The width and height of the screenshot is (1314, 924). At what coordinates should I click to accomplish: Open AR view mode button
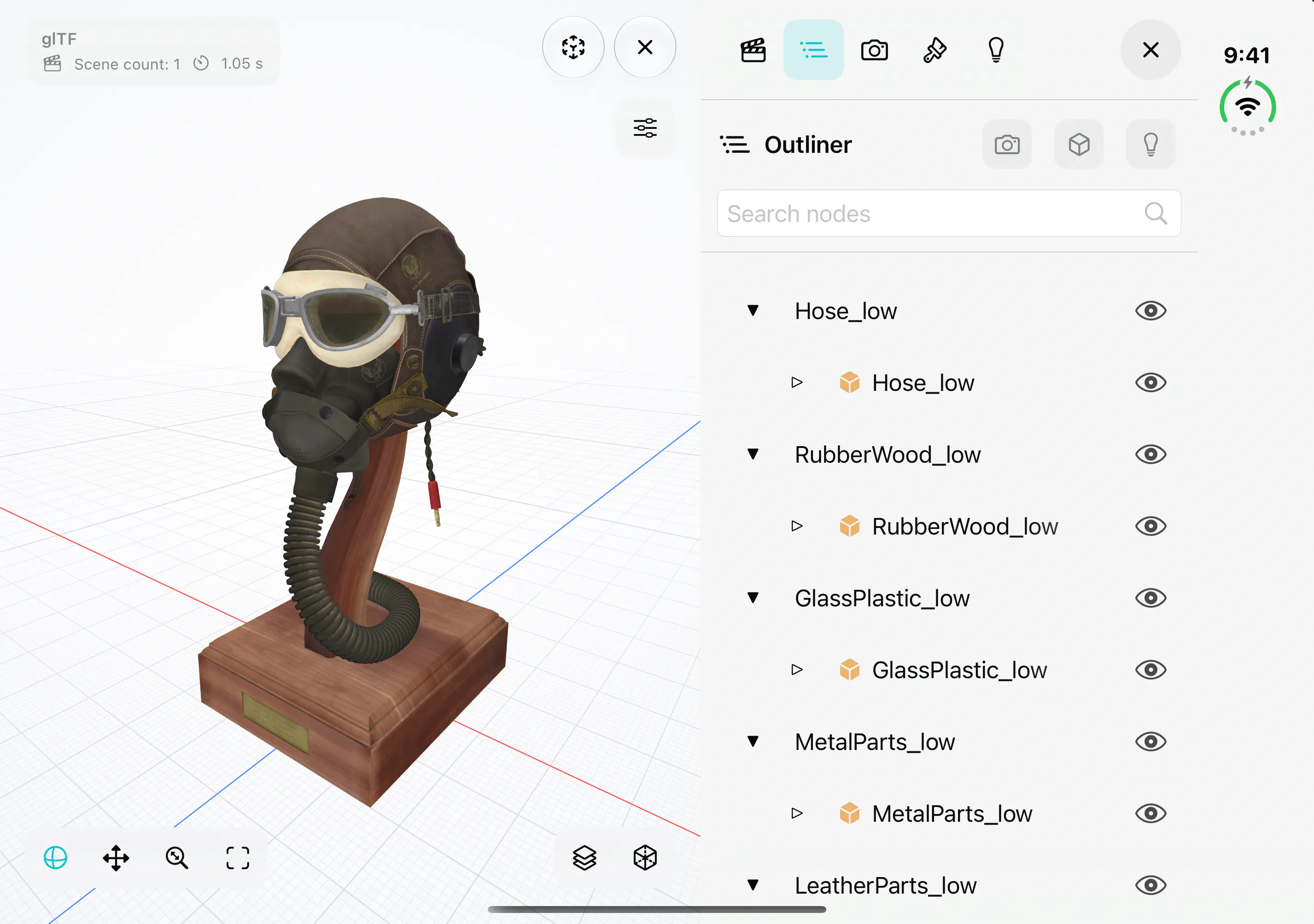tap(573, 47)
